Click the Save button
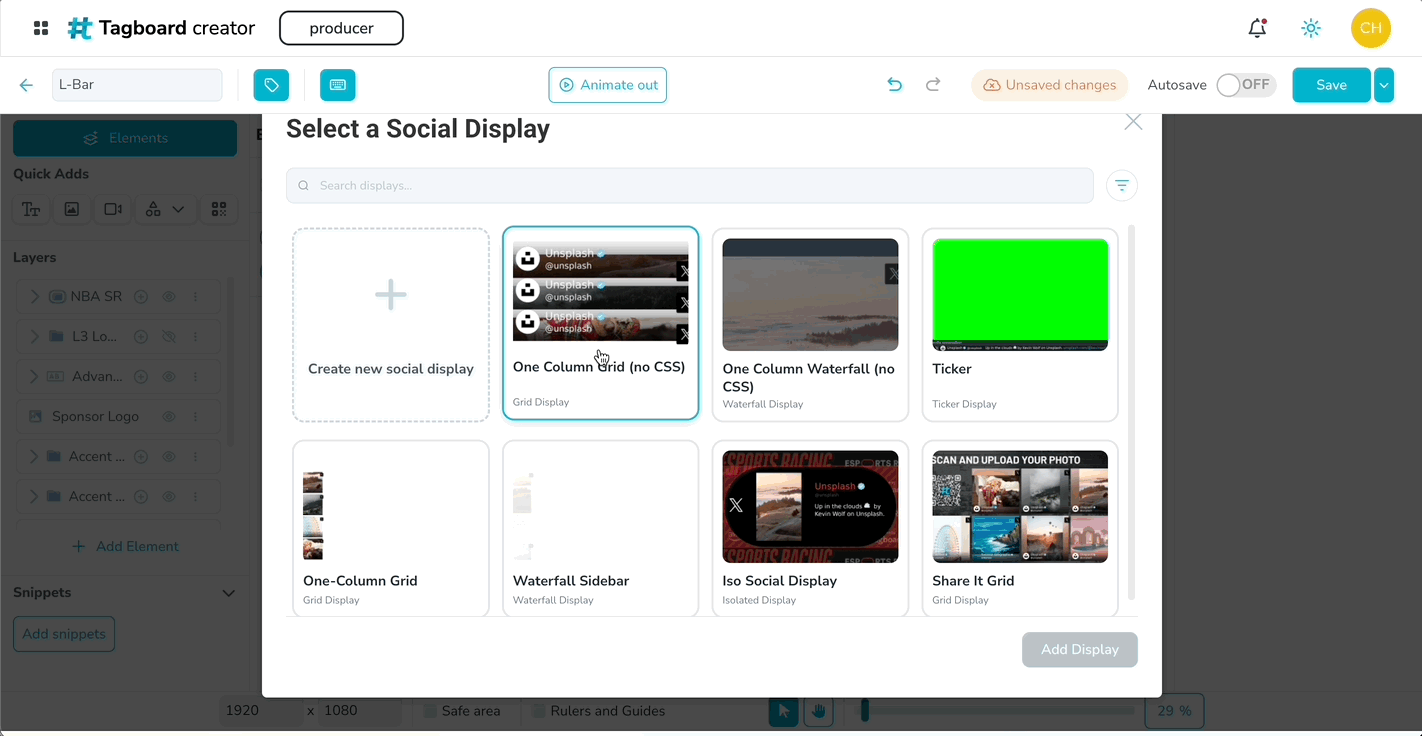 click(1331, 85)
